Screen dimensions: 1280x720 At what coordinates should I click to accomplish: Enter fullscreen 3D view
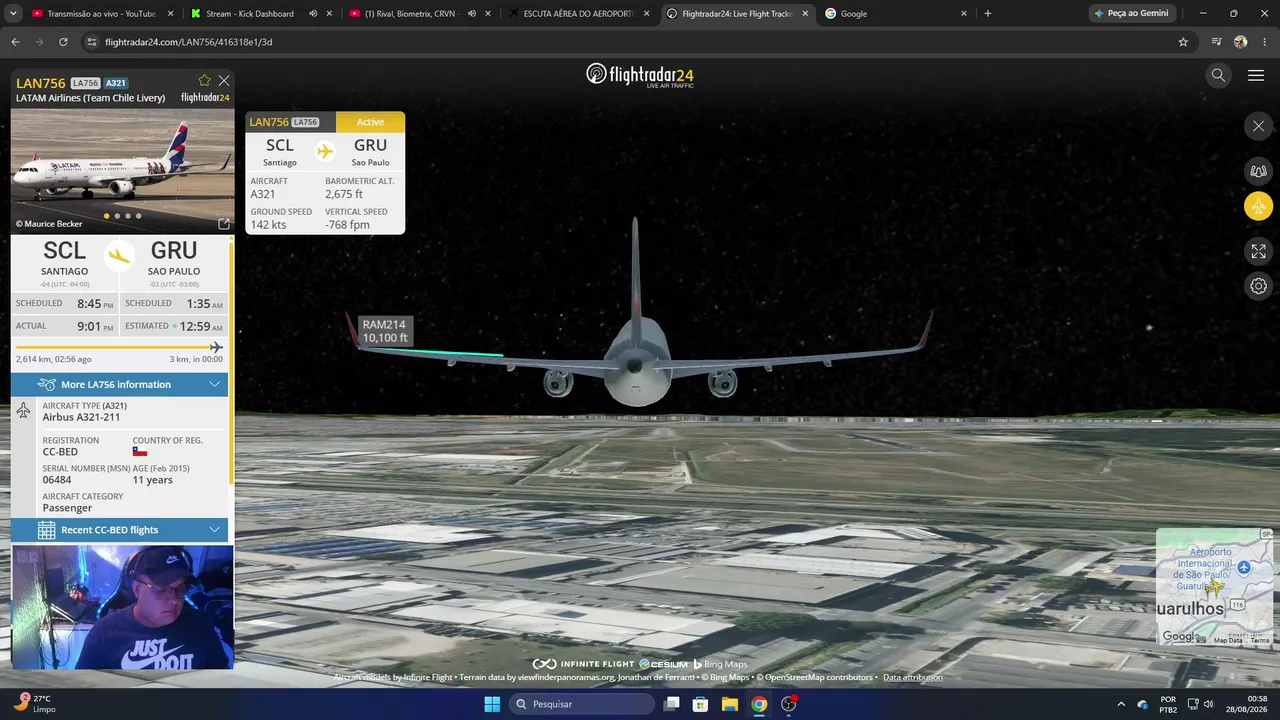point(1258,251)
